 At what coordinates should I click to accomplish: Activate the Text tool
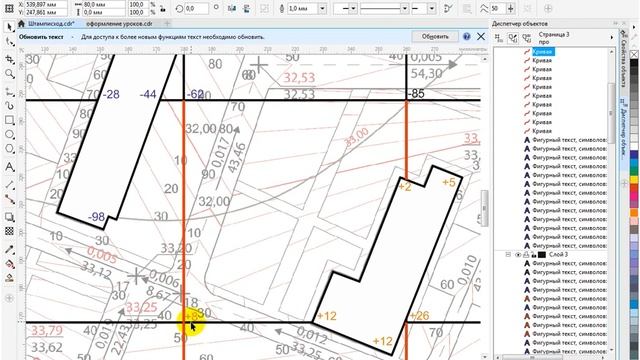[x=9, y=167]
